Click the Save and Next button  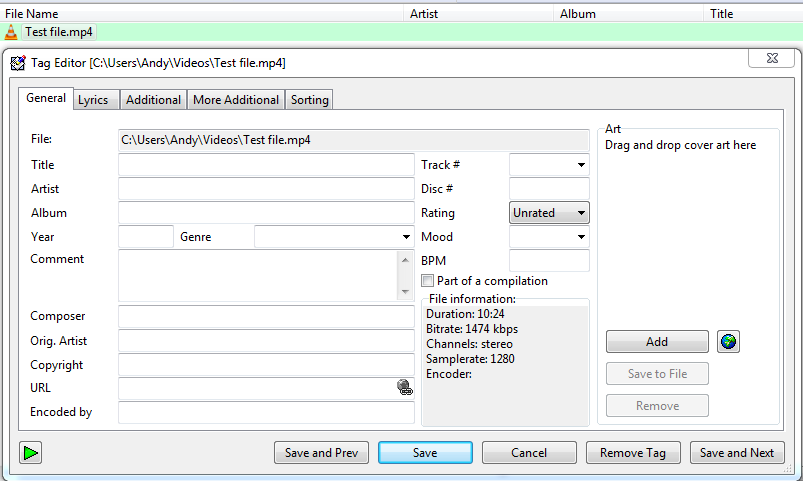click(x=737, y=453)
